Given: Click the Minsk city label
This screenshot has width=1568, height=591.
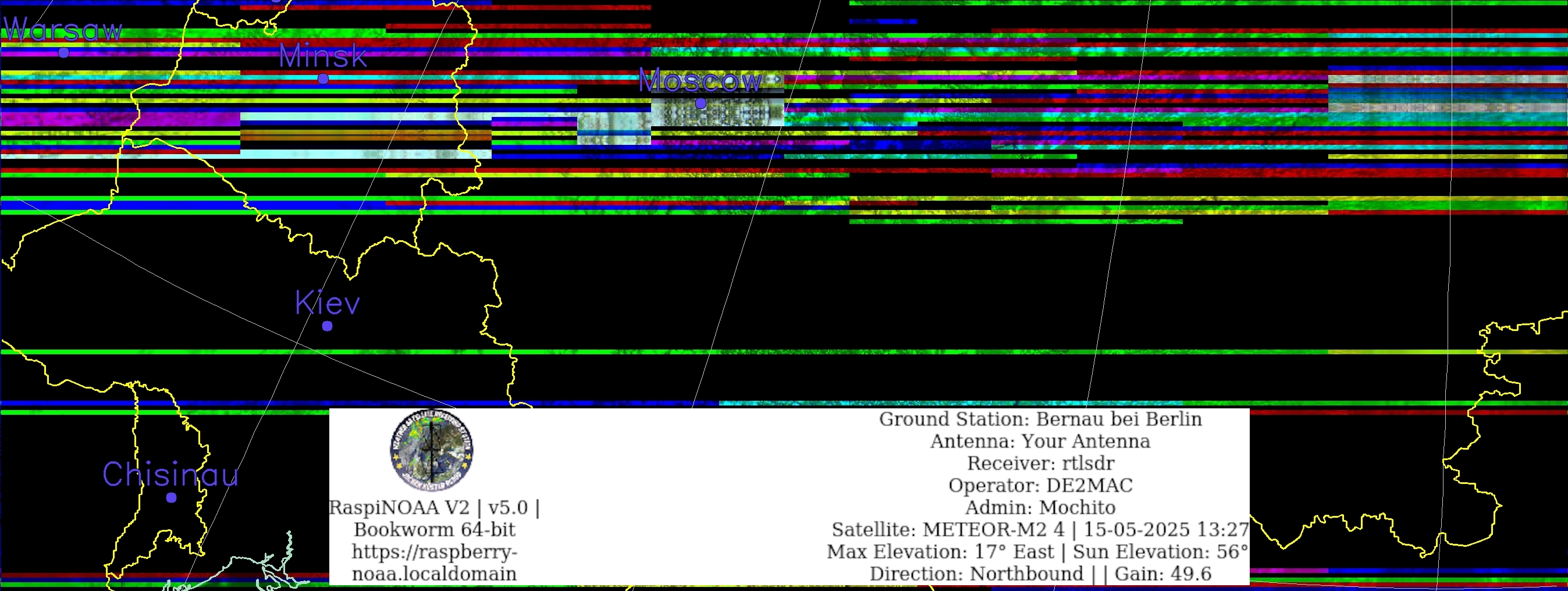Looking at the screenshot, I should [x=322, y=56].
